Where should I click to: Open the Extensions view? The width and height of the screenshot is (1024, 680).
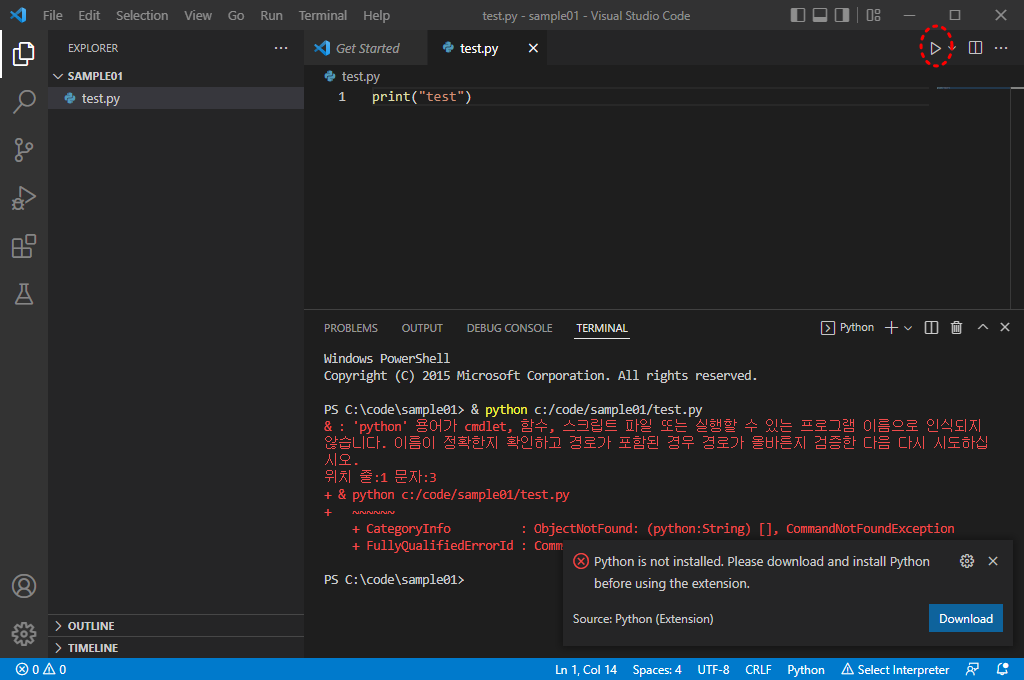24,246
